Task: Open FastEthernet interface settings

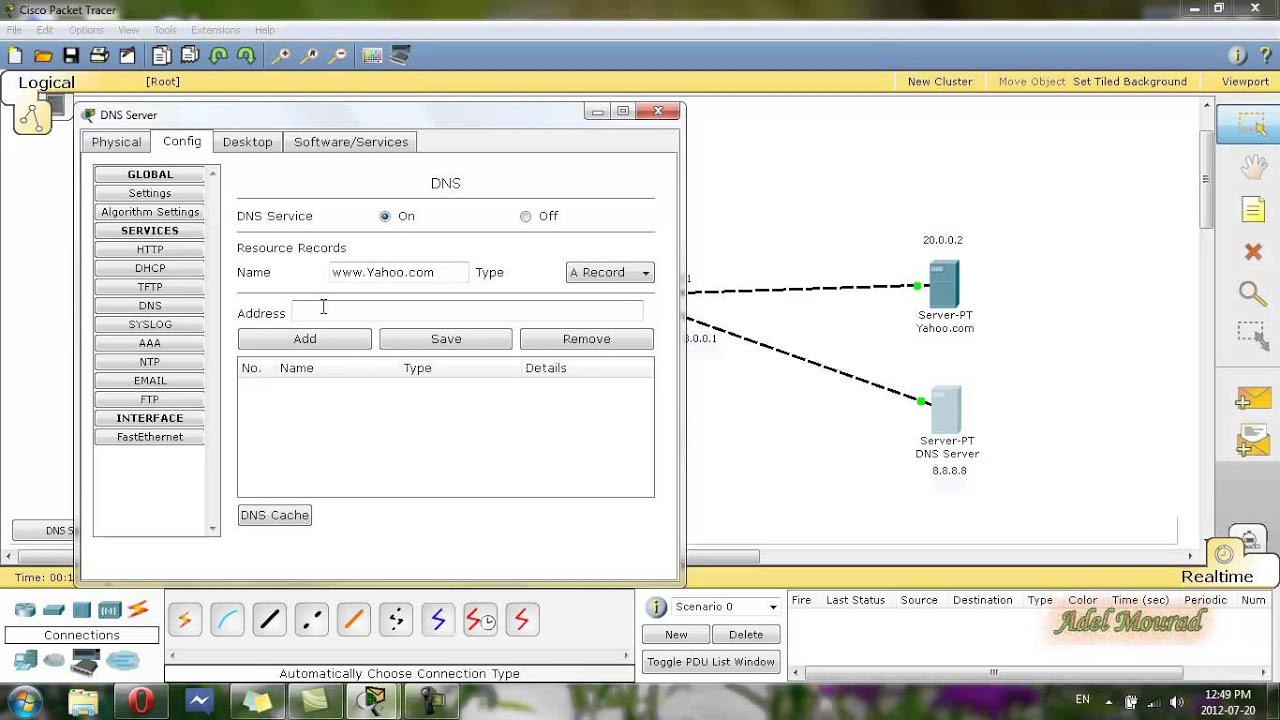Action: pos(150,437)
